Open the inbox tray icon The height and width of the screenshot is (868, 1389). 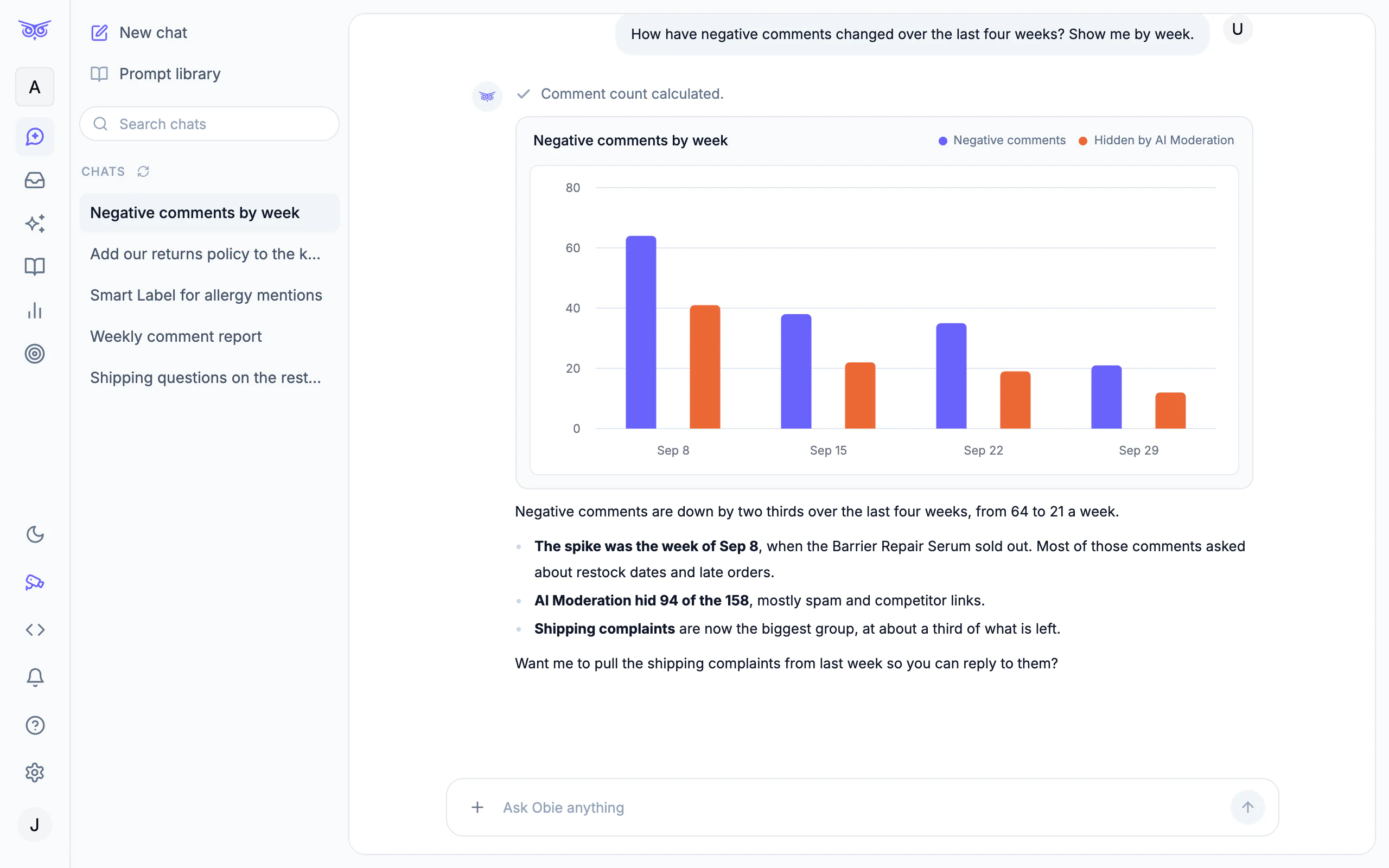tap(34, 180)
